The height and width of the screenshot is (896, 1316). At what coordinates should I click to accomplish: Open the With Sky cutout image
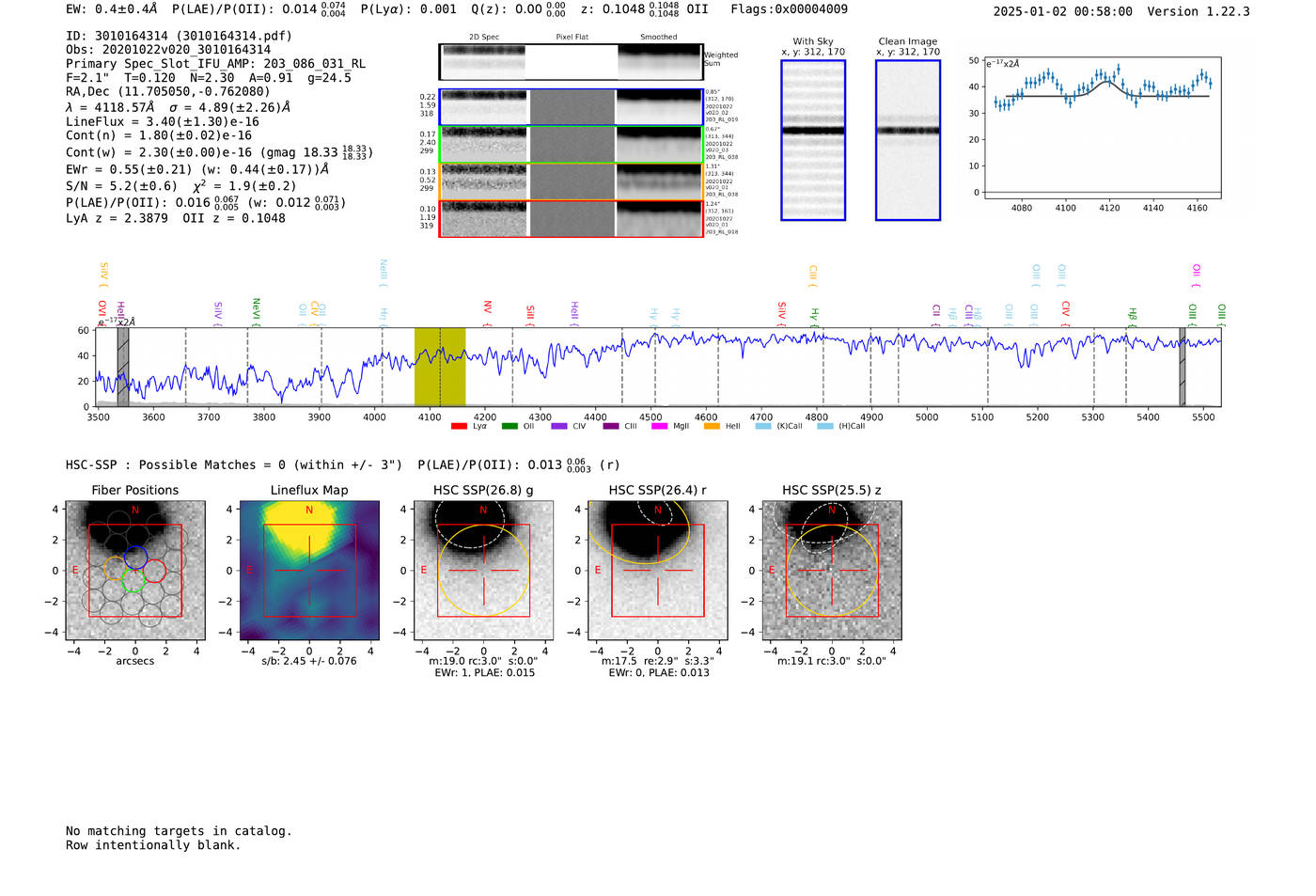tap(813, 140)
